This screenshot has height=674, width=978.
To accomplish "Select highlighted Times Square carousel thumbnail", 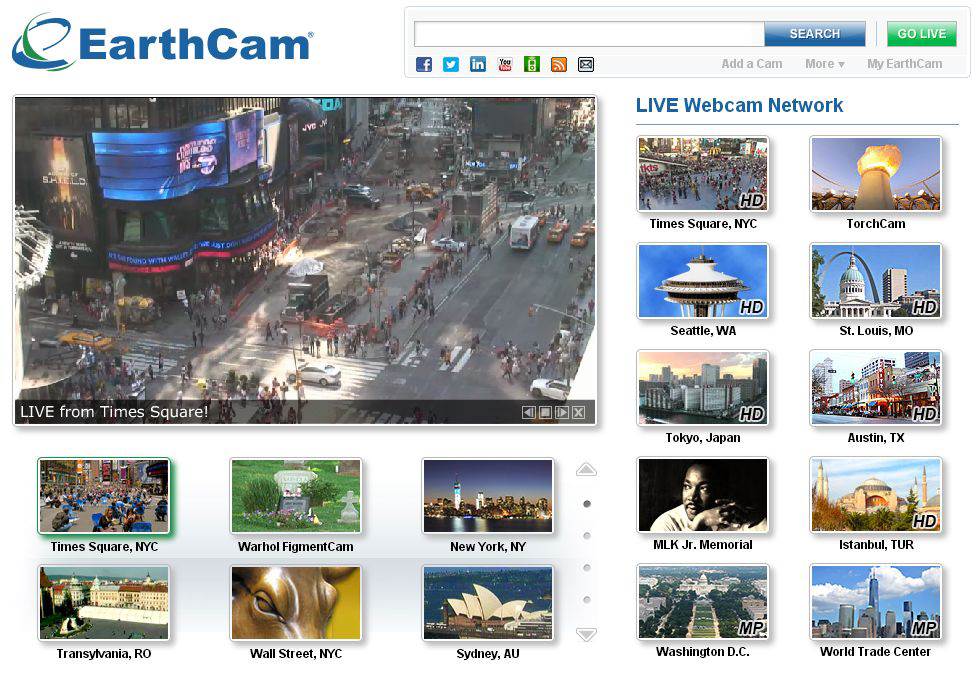I will coord(104,496).
